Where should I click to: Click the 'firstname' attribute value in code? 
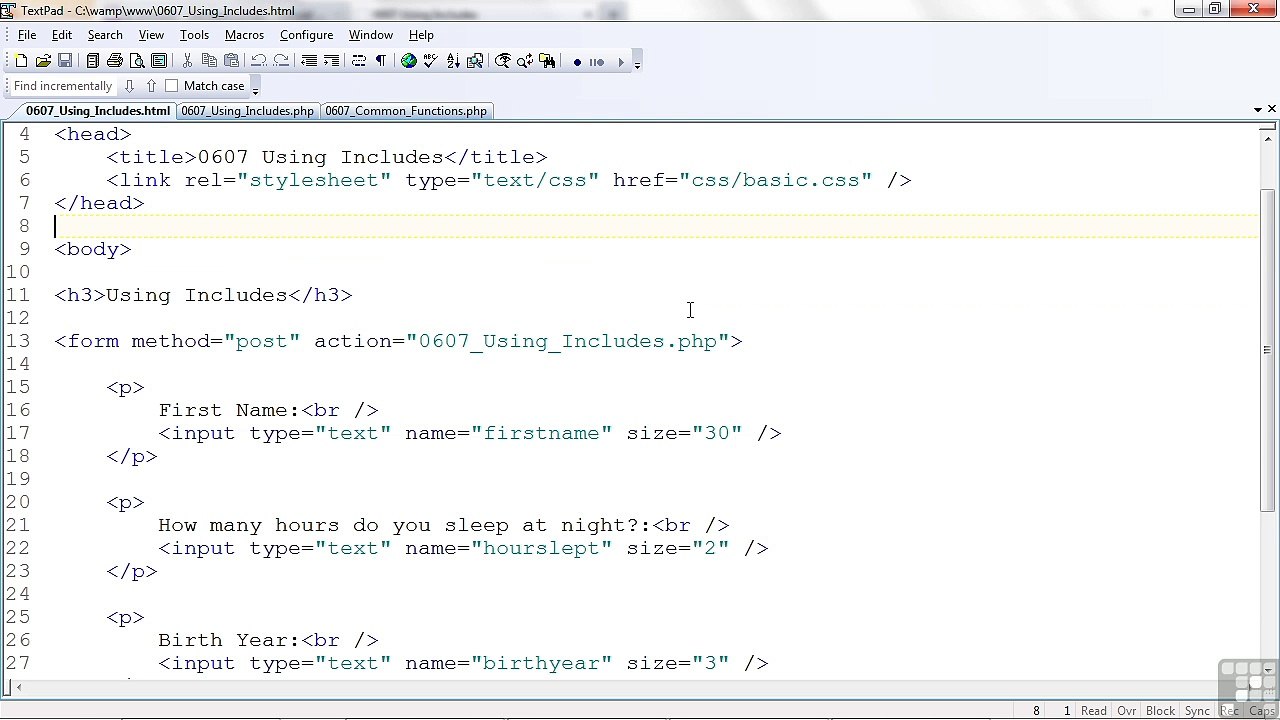(x=541, y=433)
